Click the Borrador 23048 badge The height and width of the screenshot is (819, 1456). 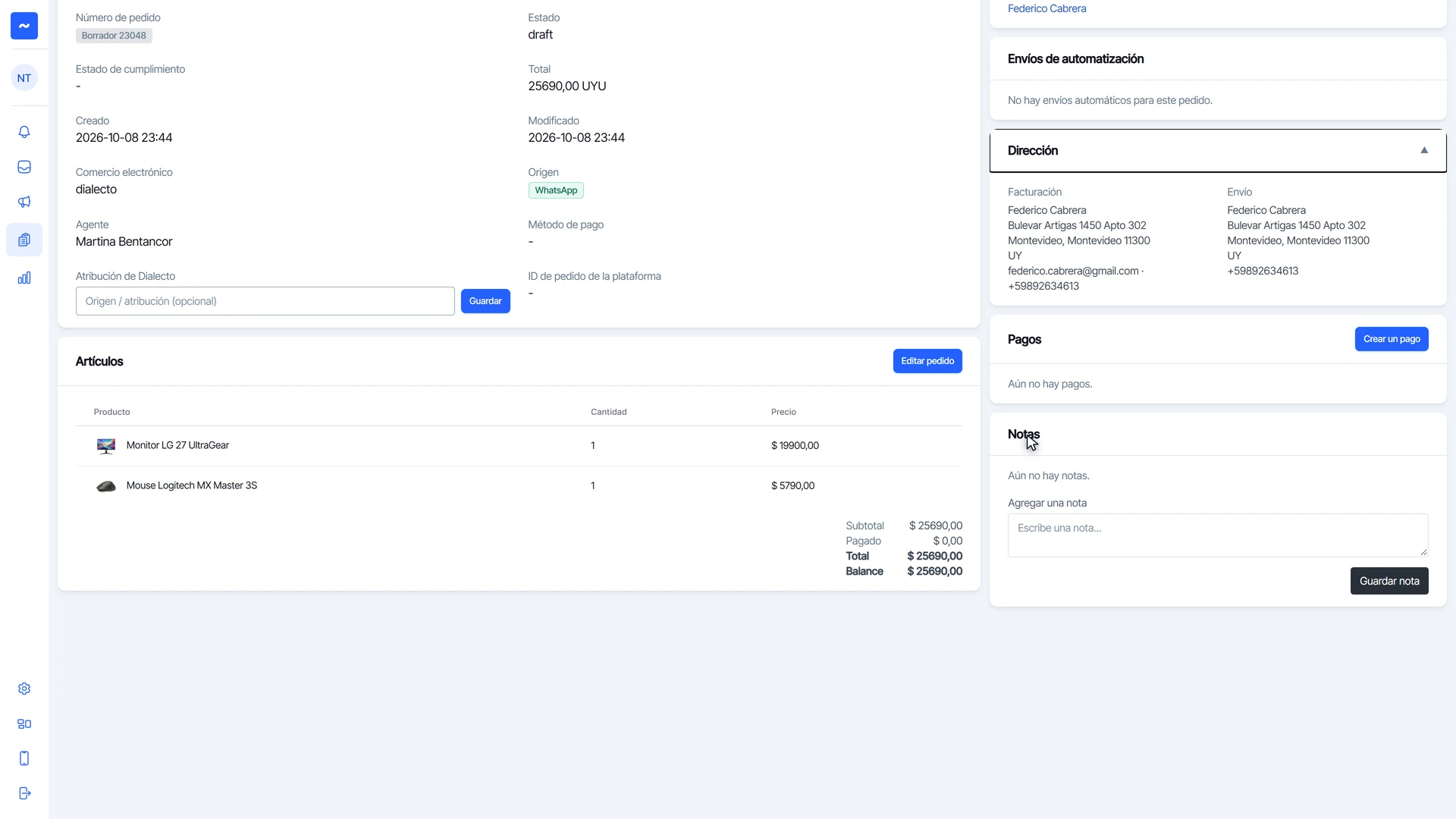pyautogui.click(x=114, y=36)
